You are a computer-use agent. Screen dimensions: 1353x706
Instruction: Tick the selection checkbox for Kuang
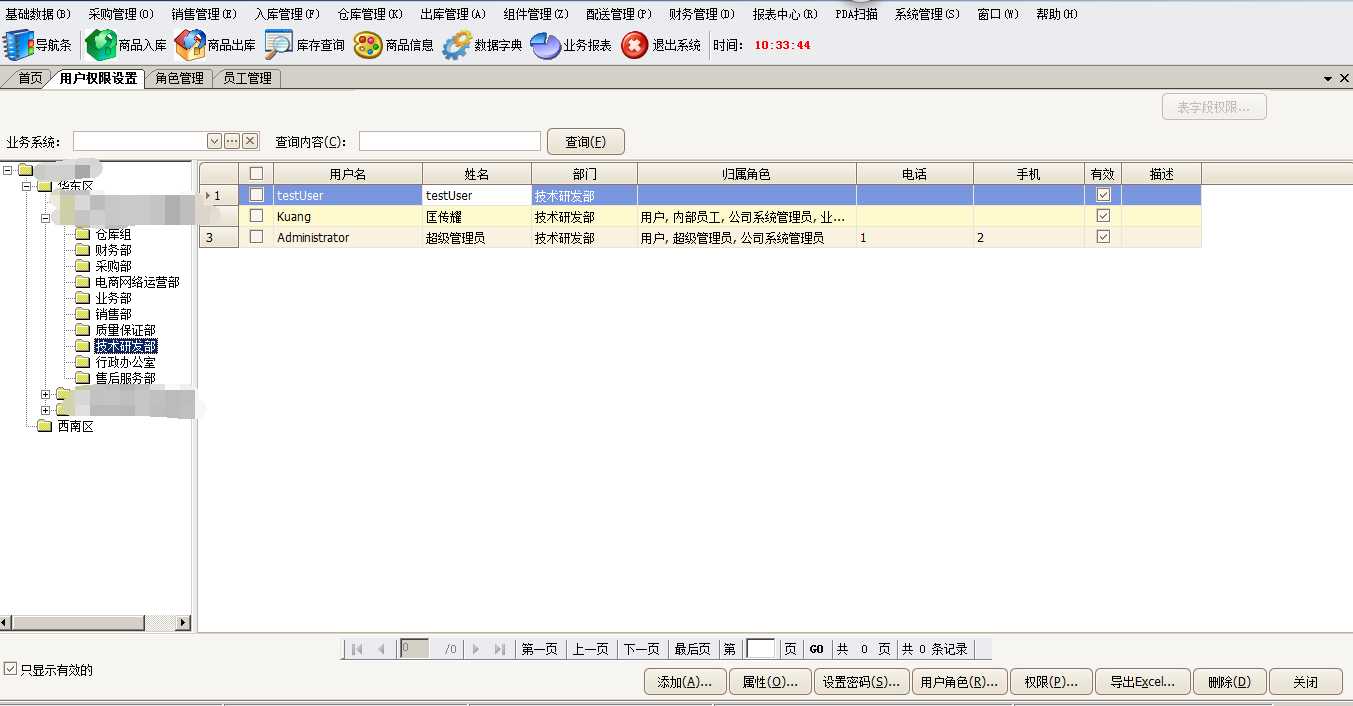click(256, 216)
